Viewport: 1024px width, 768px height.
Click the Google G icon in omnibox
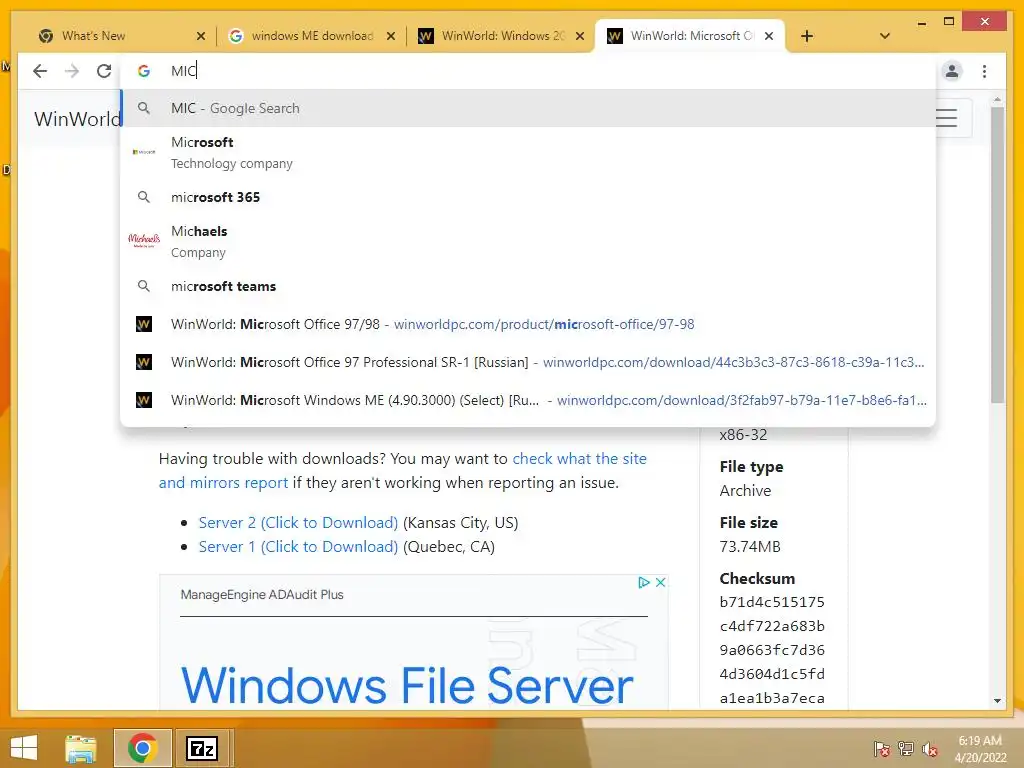pyautogui.click(x=144, y=71)
